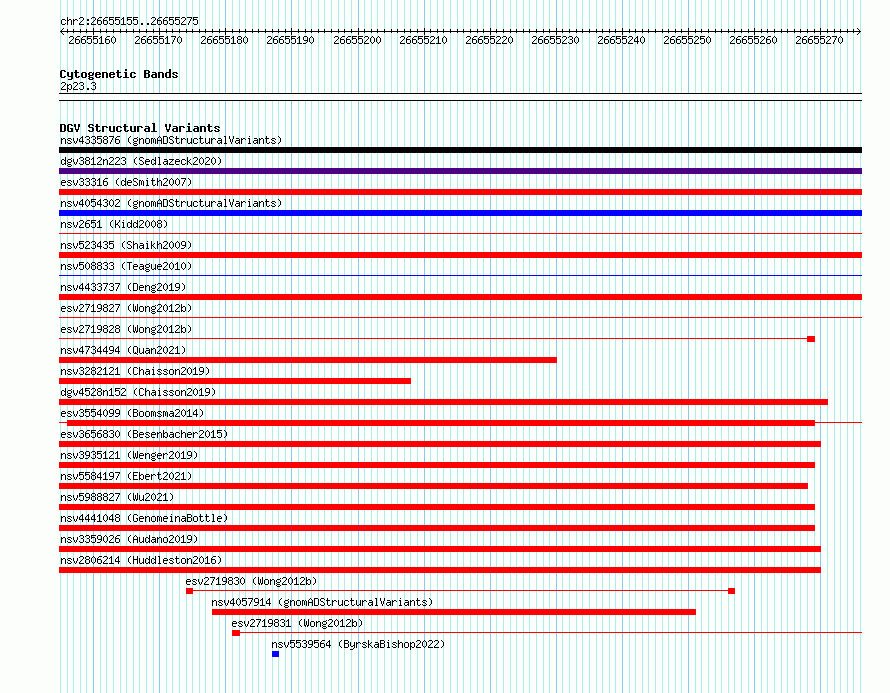Click the nsv3935121 (Wenger2019) label

coord(129,455)
